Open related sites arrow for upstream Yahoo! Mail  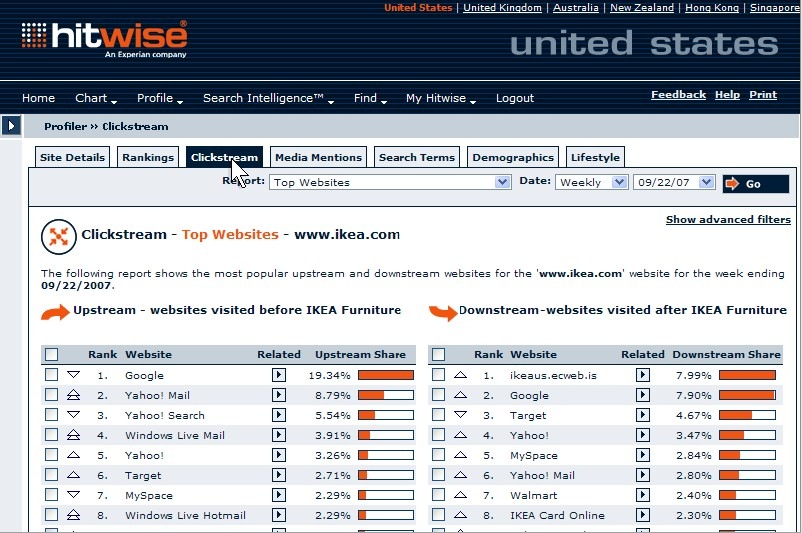pyautogui.click(x=279, y=395)
